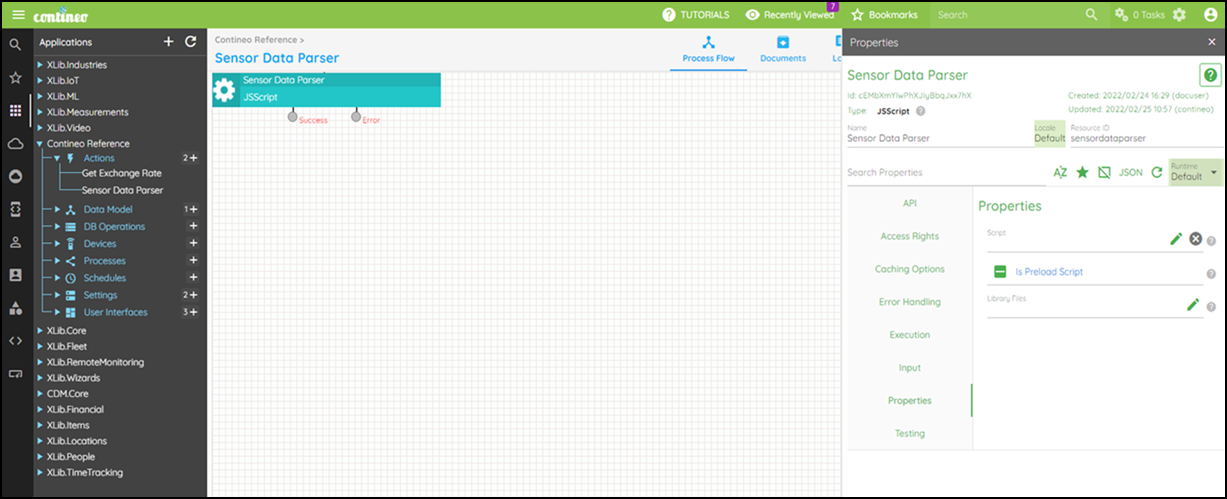The image size is (1227, 499).
Task: Expand the XLib.Industries tree node
Action: pos(40,65)
